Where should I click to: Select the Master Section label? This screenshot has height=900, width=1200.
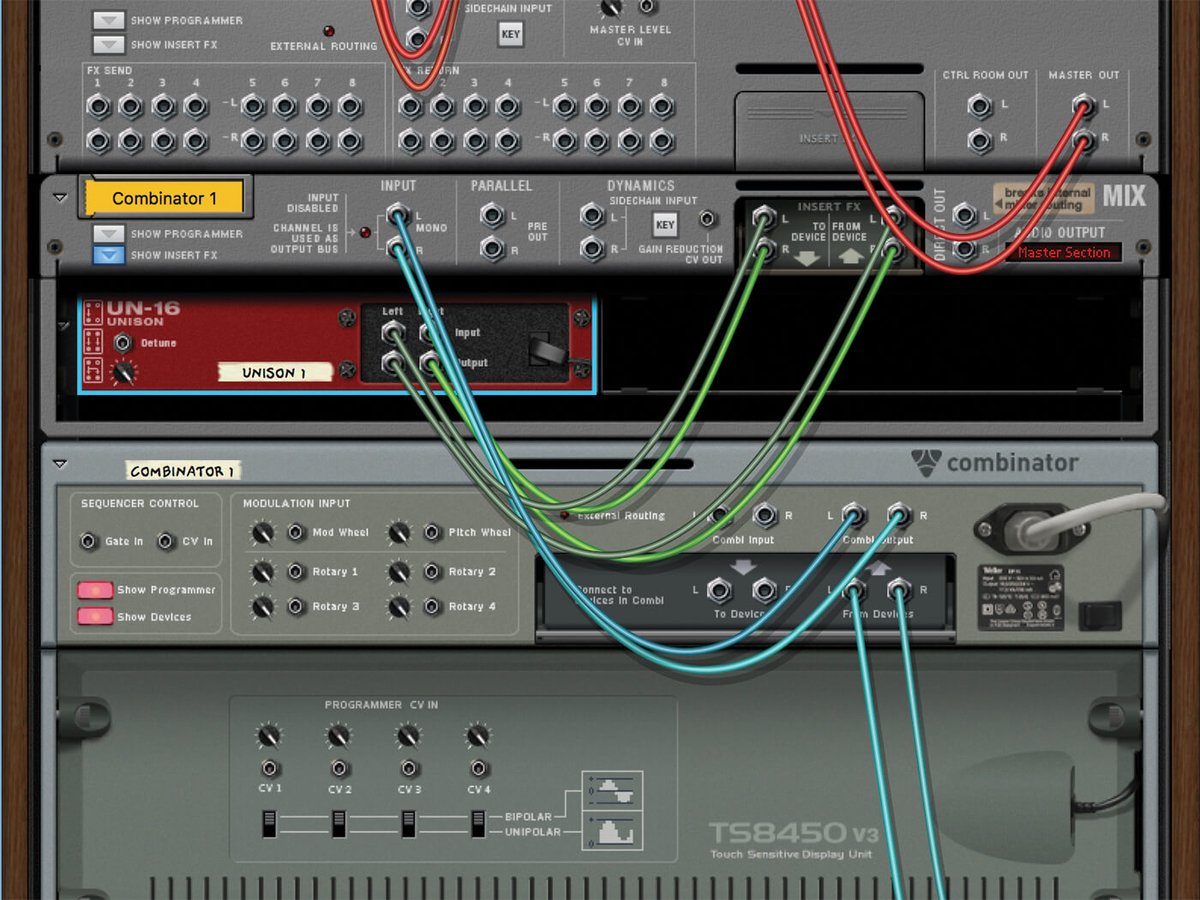click(x=1064, y=251)
